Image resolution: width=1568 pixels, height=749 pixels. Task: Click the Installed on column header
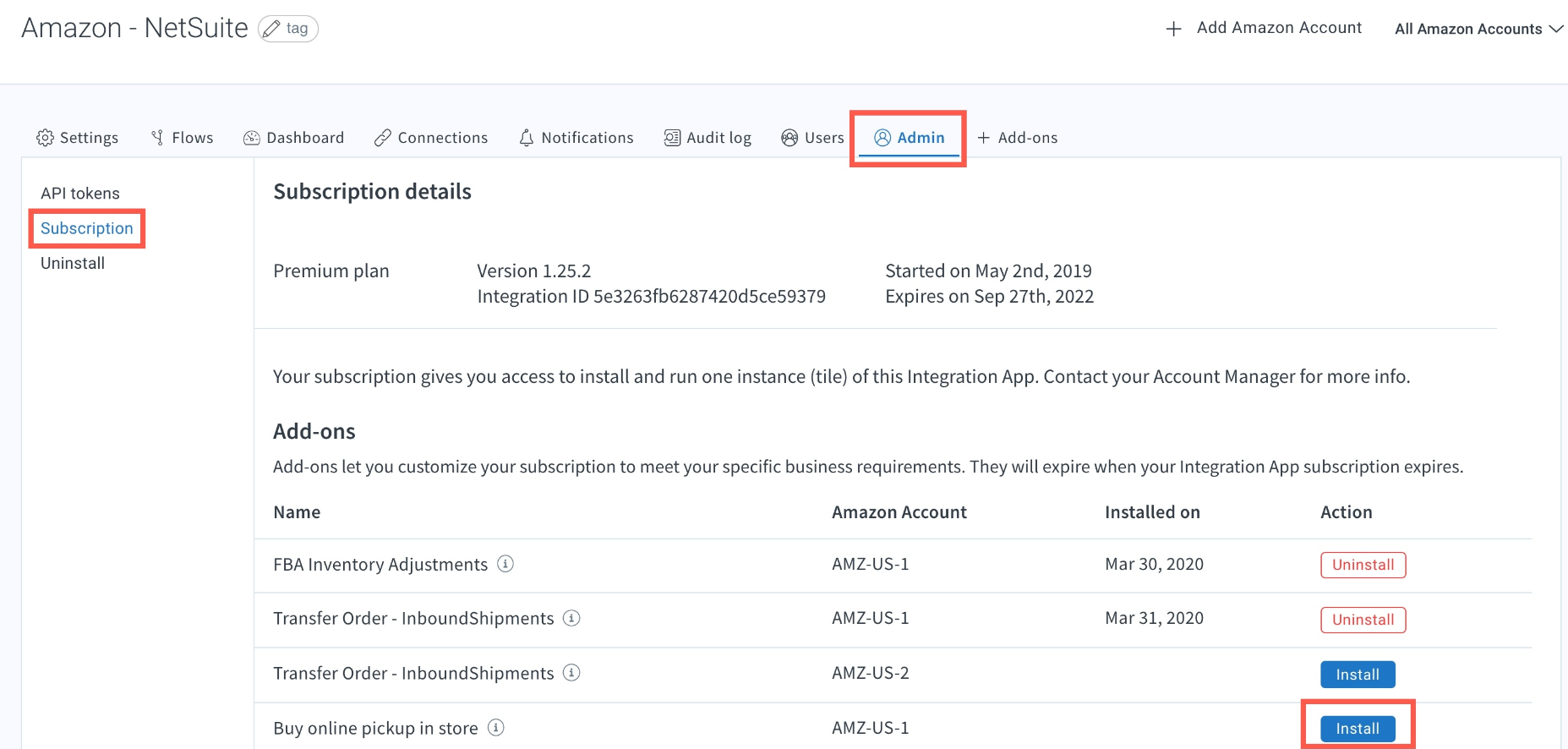pos(1152,512)
